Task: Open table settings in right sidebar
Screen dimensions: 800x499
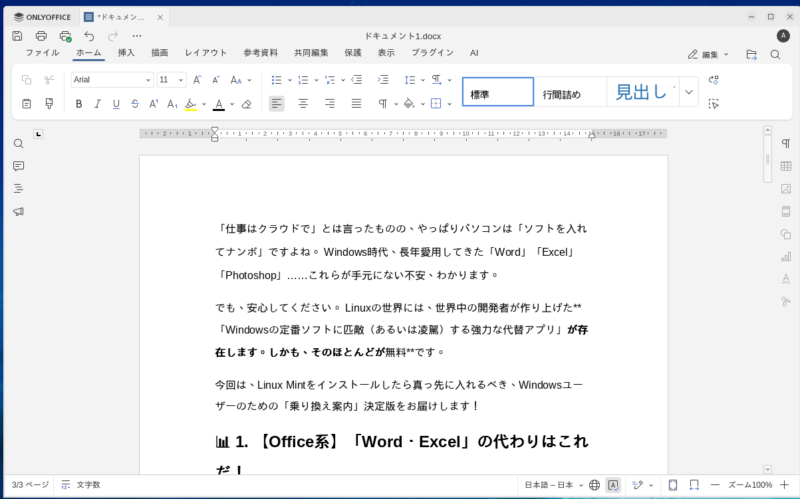Action: pyautogui.click(x=786, y=166)
